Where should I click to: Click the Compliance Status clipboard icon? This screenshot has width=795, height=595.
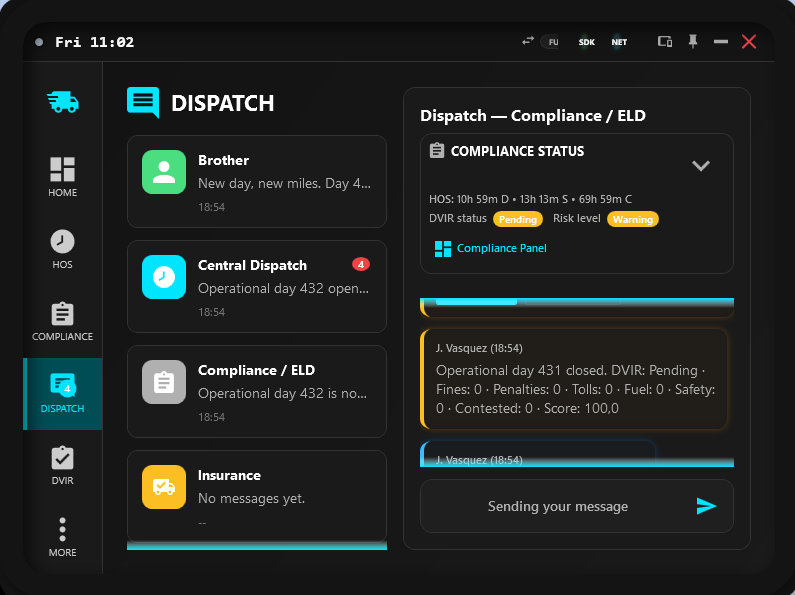tap(437, 151)
